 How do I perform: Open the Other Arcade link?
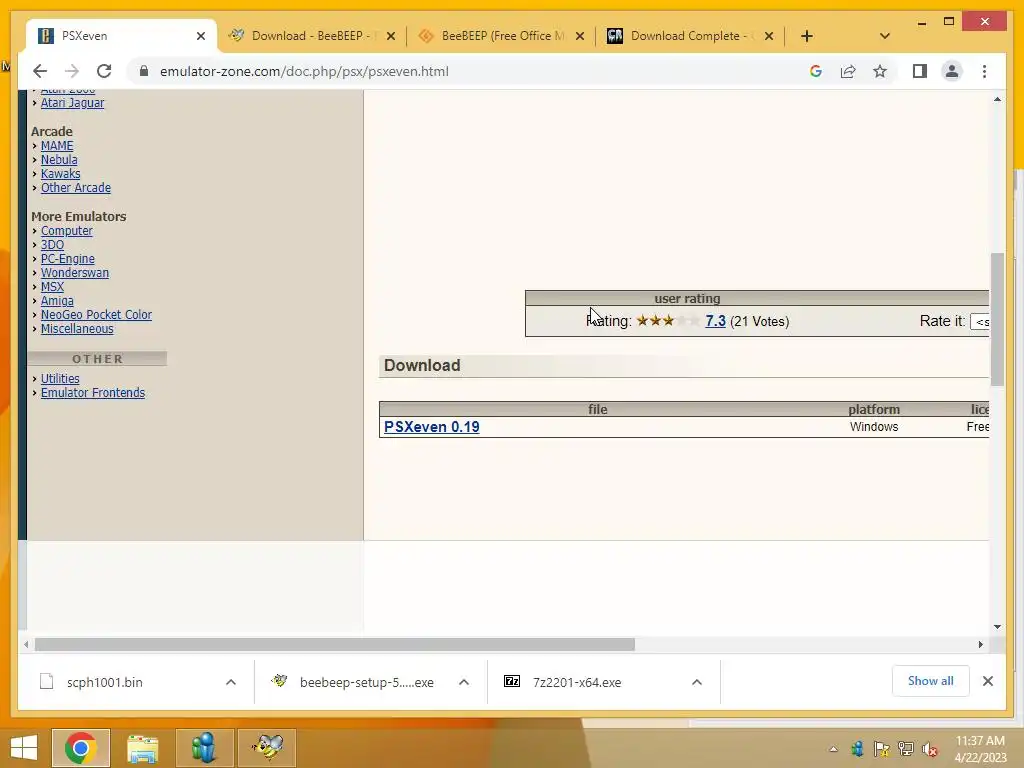[76, 187]
